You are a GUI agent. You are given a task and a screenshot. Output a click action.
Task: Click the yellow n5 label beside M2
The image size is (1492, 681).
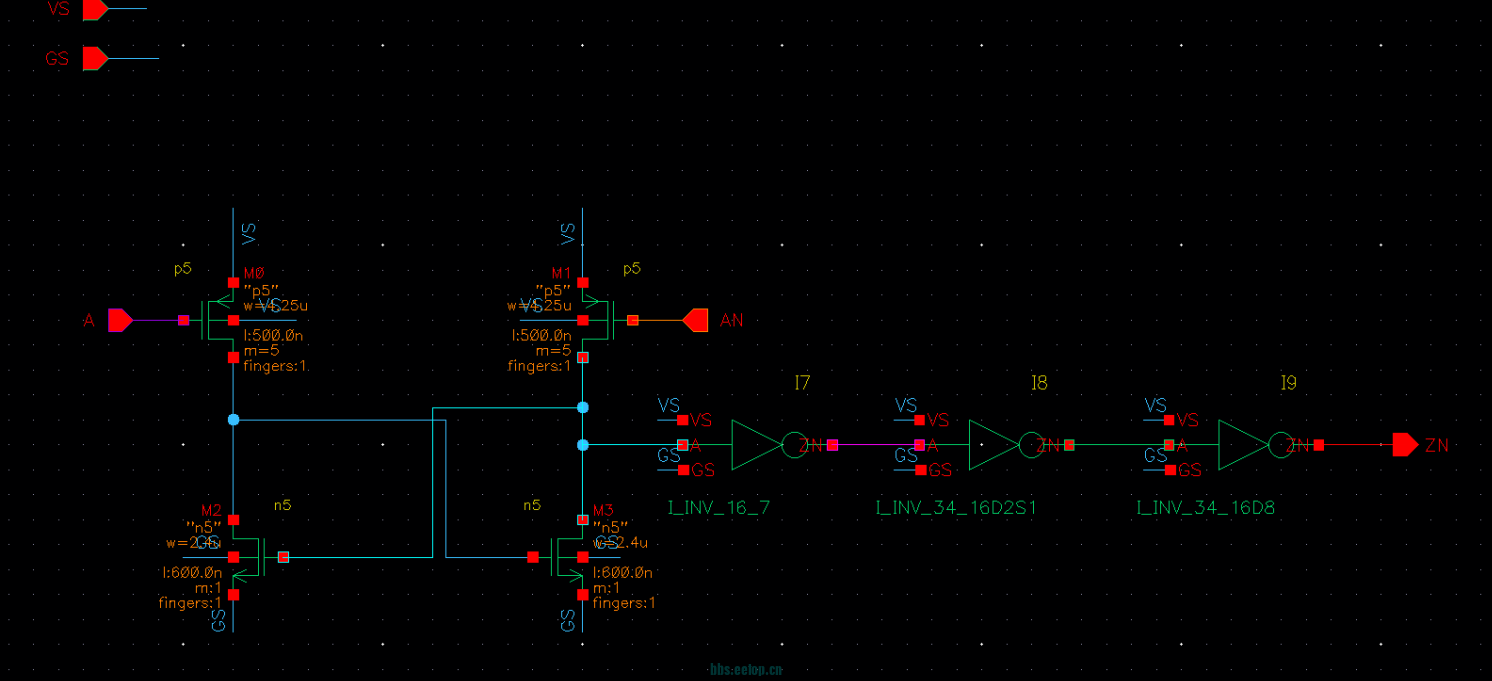[x=282, y=505]
